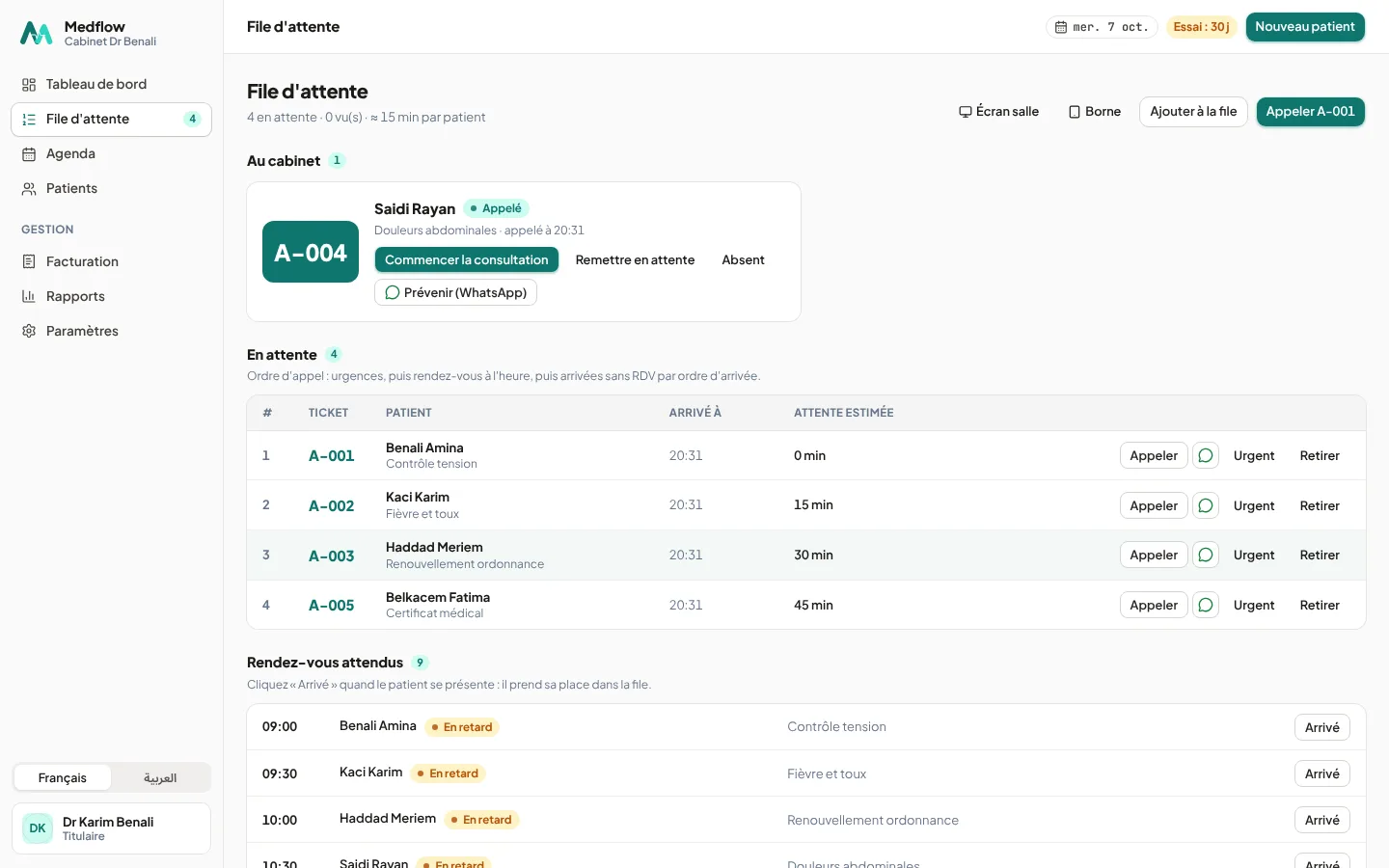
Task: Click Ajouter à la file
Action: click(x=1193, y=112)
